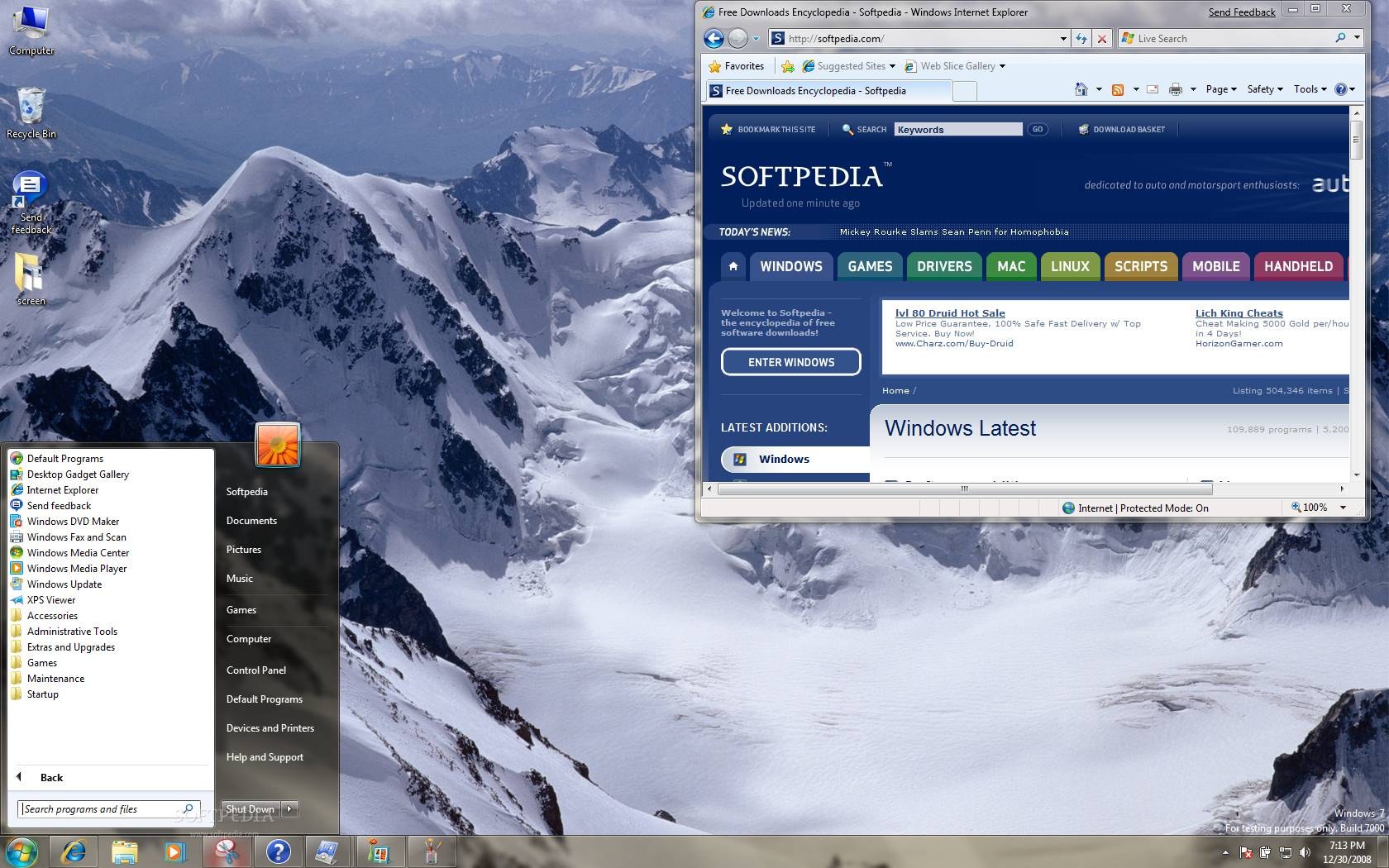1389x868 pixels.
Task: Switch to the MAC tab on Softpedia
Action: pyautogui.click(x=1011, y=266)
